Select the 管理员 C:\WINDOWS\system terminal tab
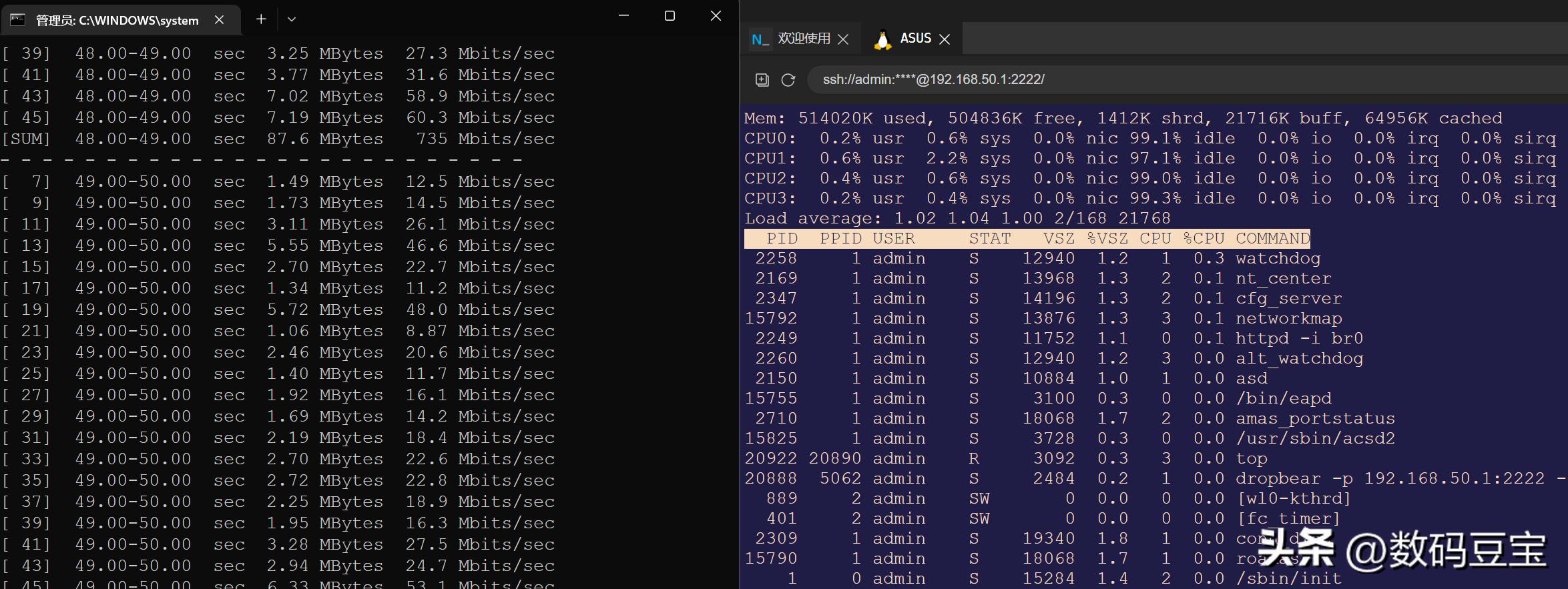1568x589 pixels. pyautogui.click(x=117, y=21)
